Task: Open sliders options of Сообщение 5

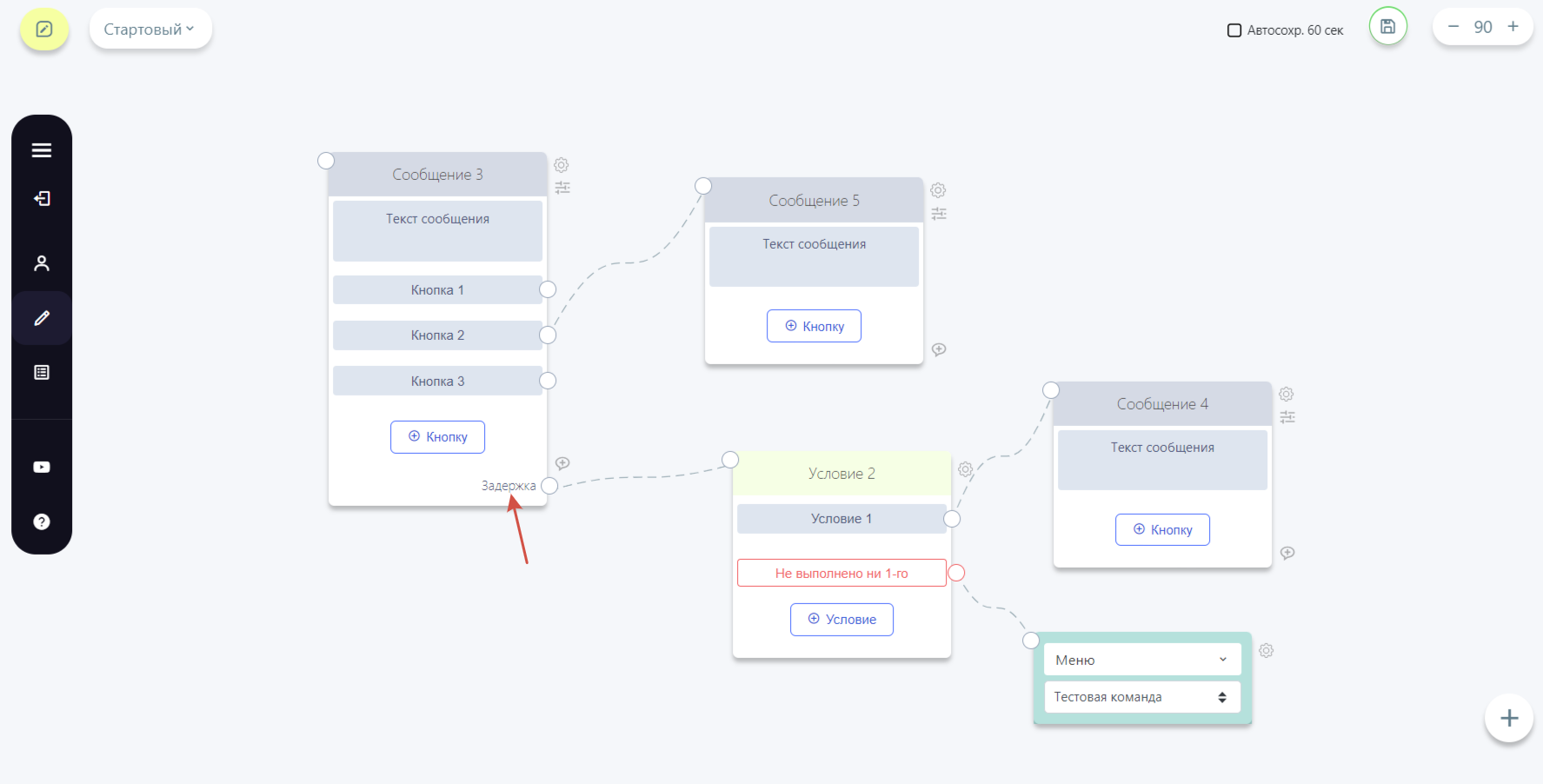Action: click(x=939, y=213)
